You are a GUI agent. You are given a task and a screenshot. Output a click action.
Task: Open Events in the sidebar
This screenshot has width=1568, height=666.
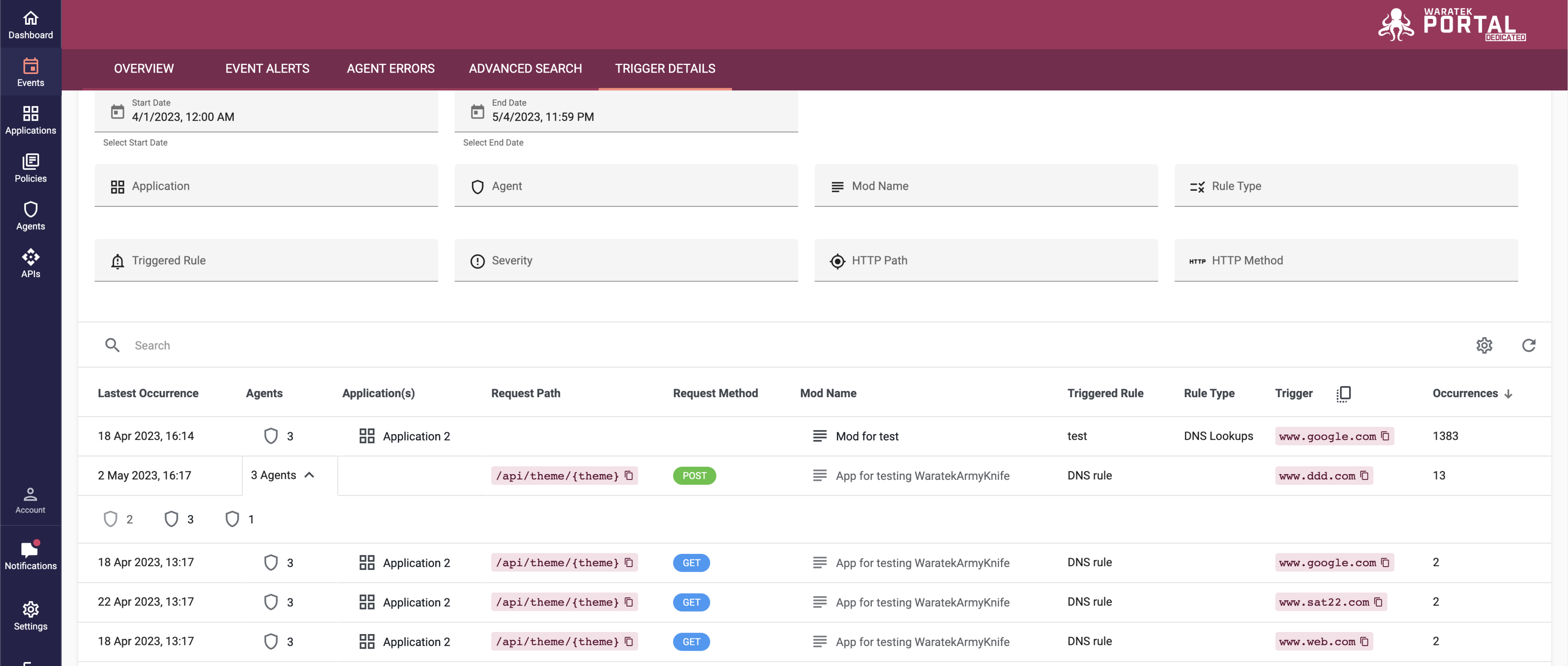30,72
